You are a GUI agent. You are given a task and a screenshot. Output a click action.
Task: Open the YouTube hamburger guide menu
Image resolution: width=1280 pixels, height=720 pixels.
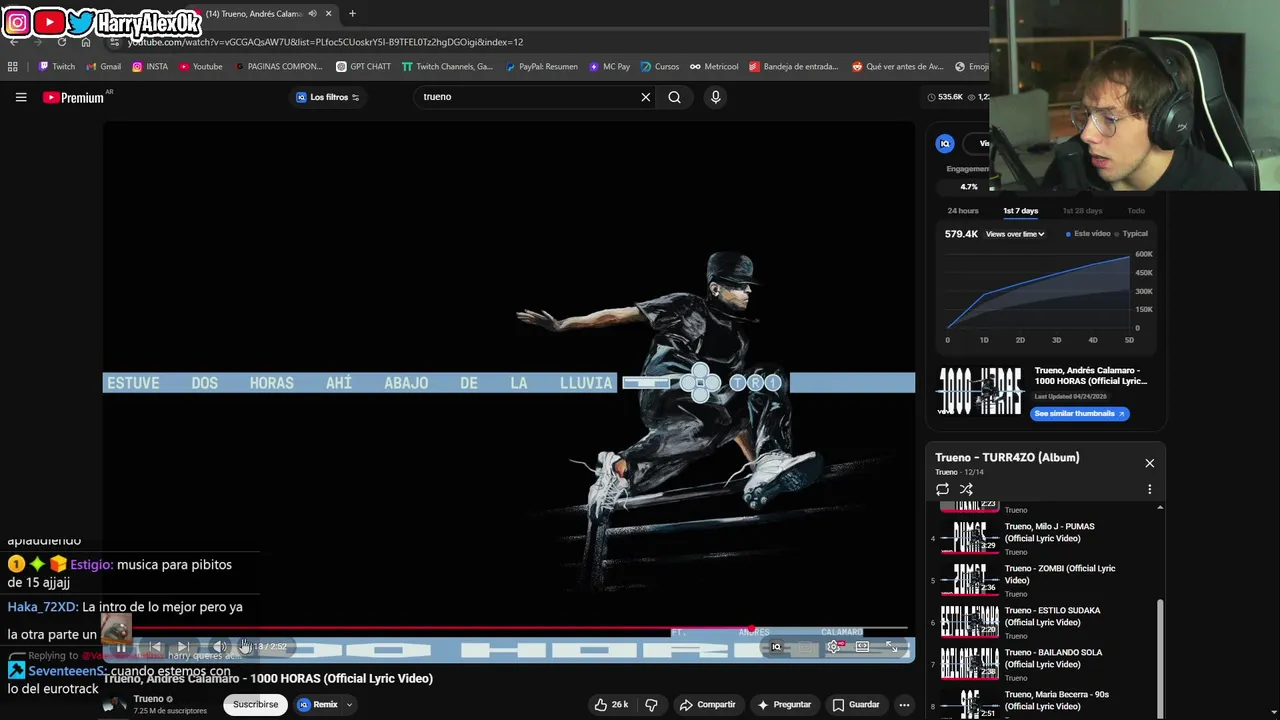pos(21,97)
